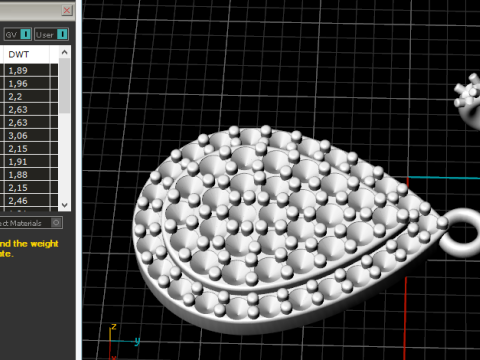Select the 1,88 DWT cell
This screenshot has width=480, height=360.
(x=27, y=174)
